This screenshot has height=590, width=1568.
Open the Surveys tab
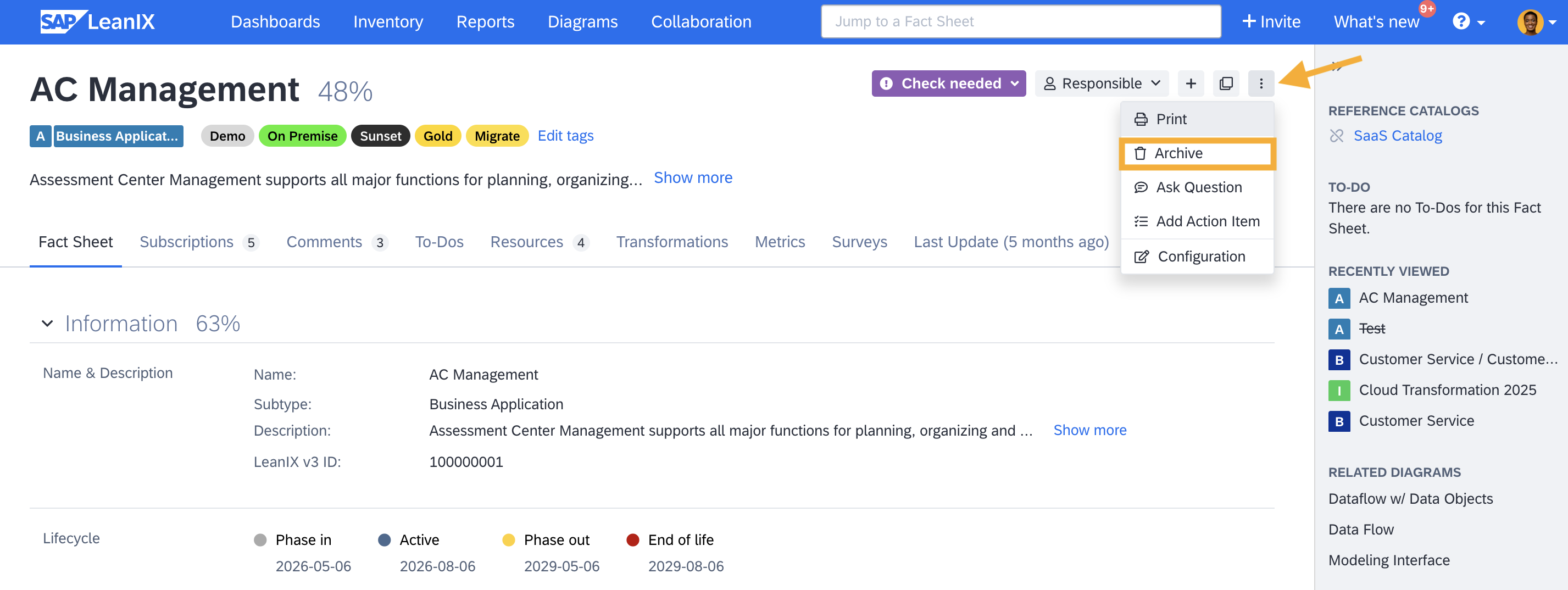859,242
